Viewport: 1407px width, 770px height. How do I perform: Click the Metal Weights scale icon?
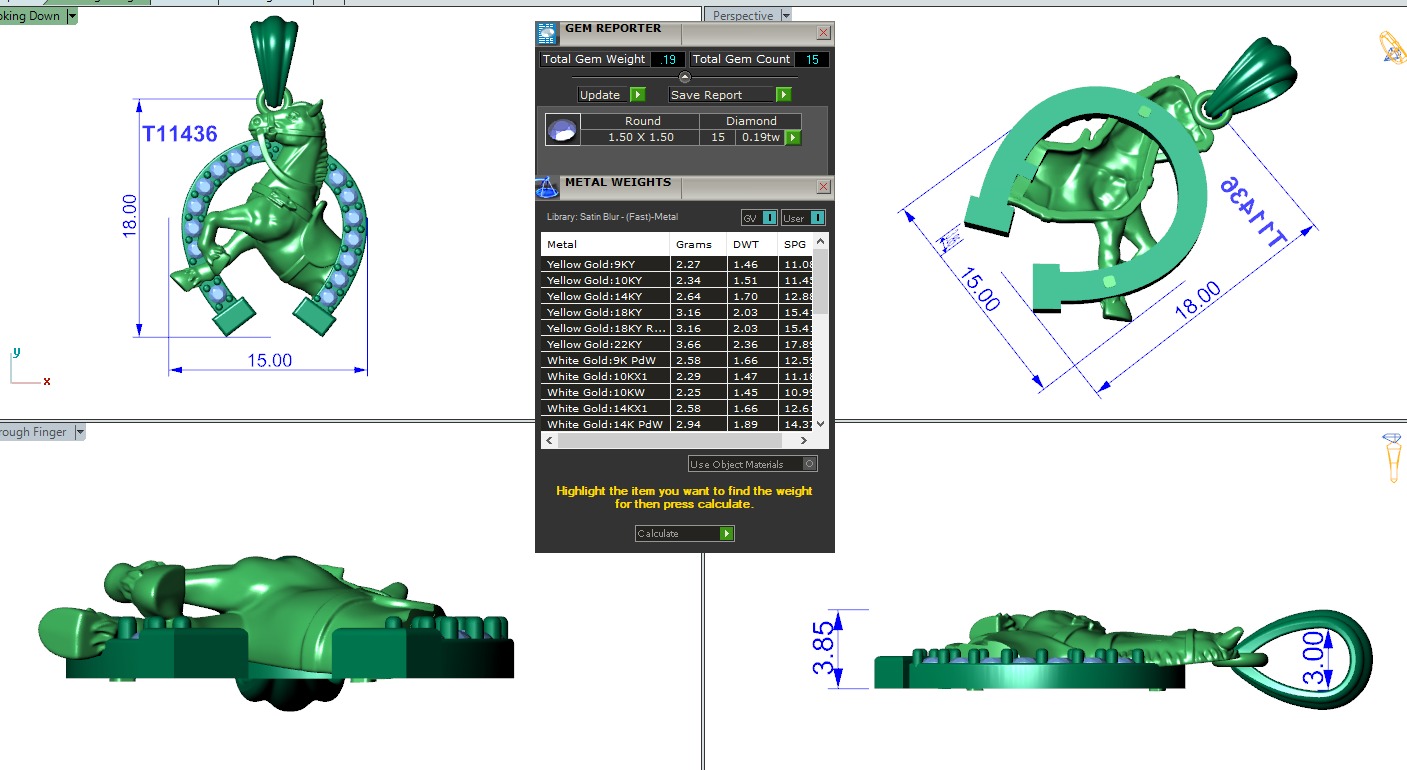547,187
